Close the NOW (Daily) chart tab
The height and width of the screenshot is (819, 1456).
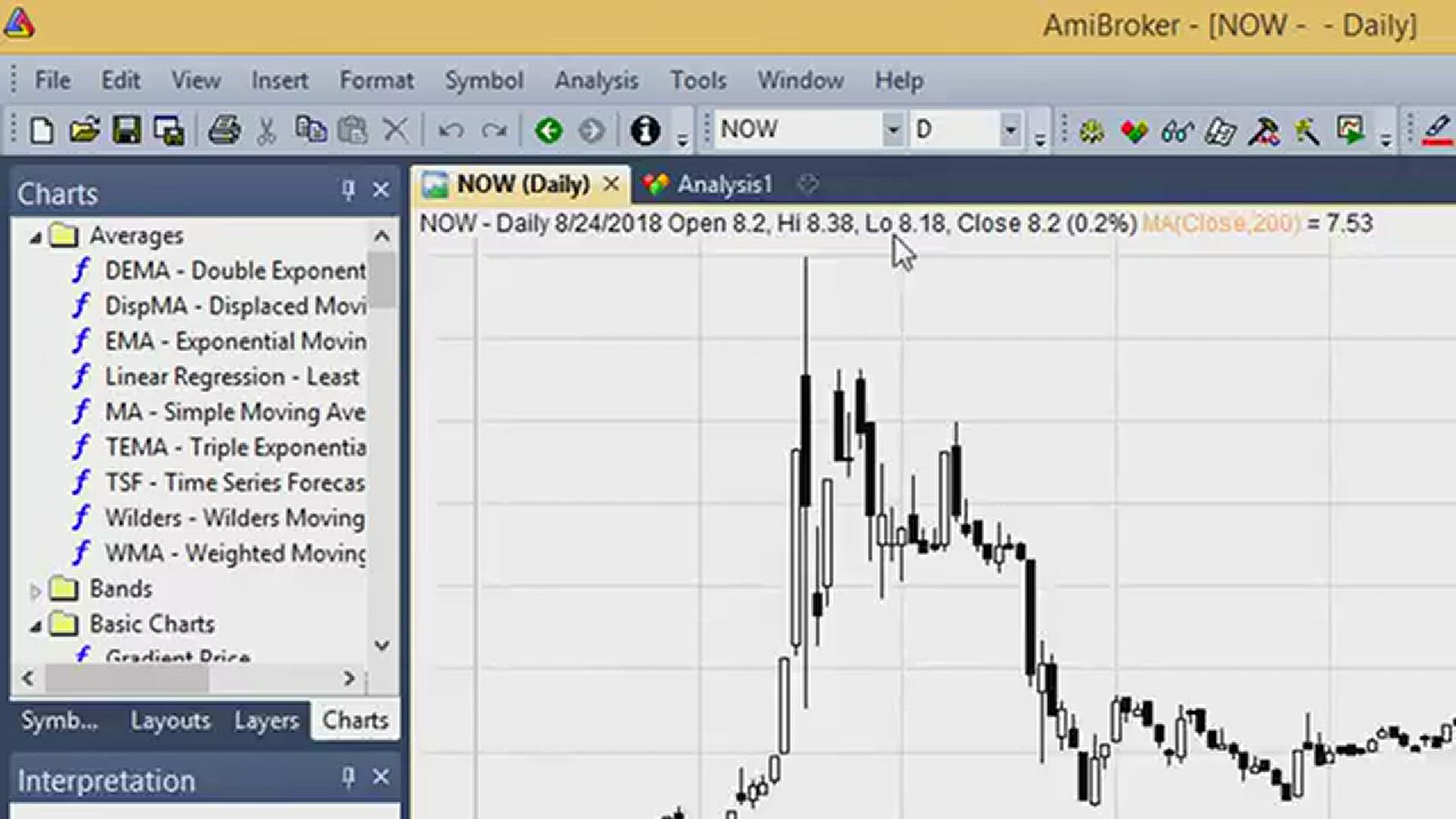pos(611,184)
